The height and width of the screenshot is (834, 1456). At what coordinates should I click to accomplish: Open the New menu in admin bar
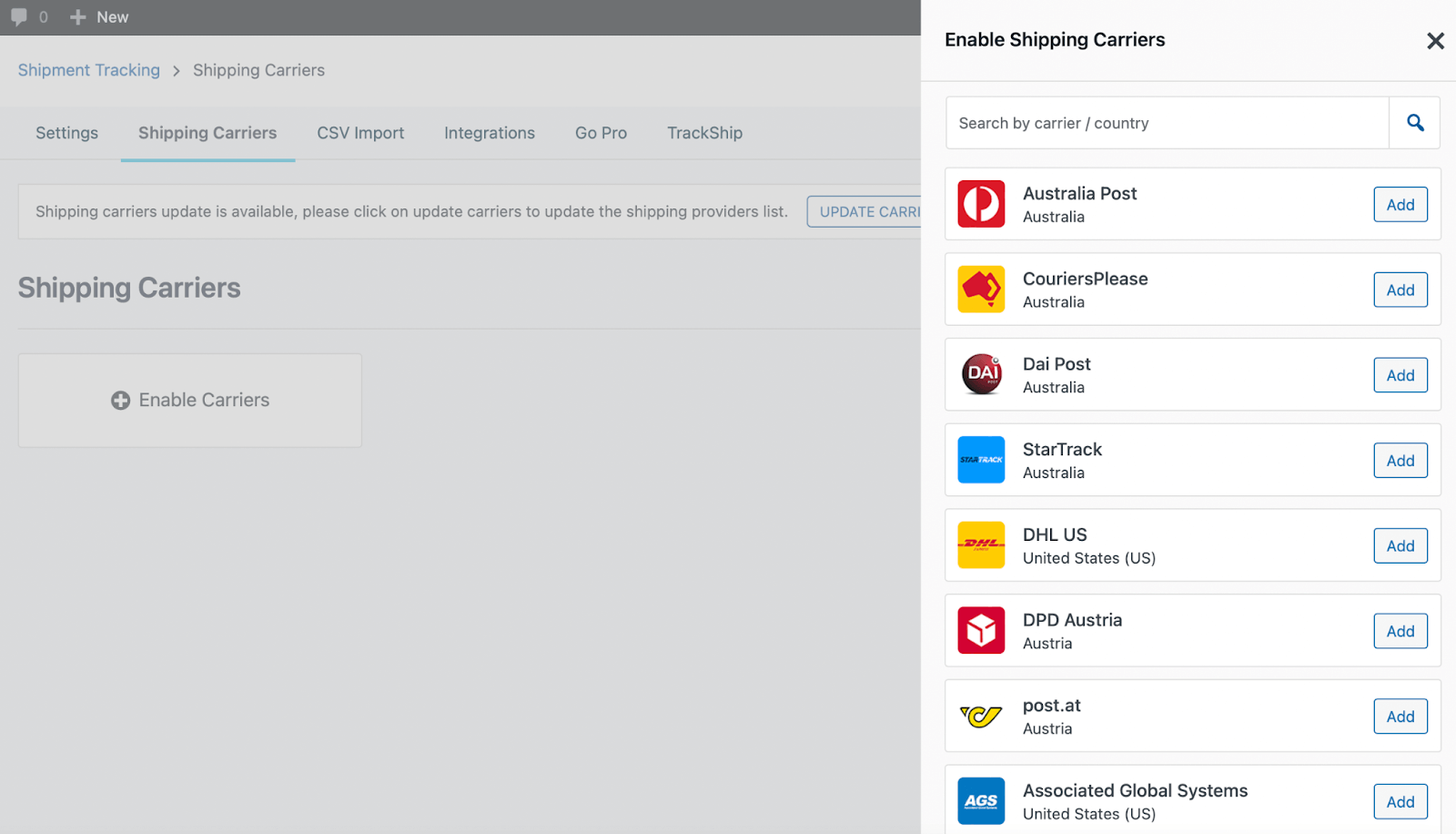point(99,16)
